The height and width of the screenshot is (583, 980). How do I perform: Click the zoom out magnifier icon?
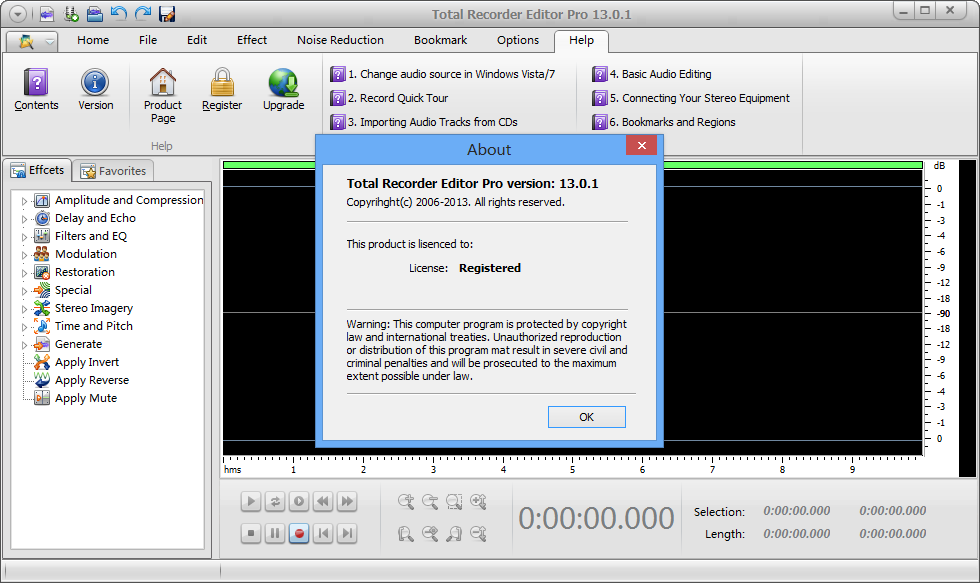pyautogui.click(x=430, y=501)
